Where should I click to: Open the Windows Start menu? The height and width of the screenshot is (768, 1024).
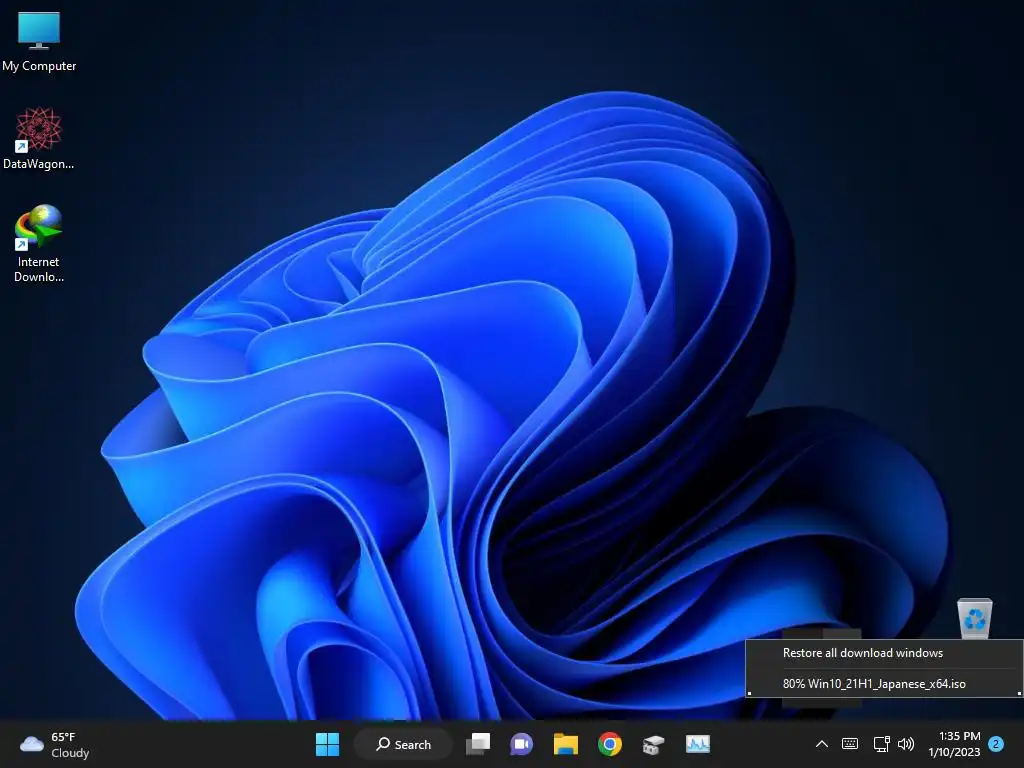click(x=327, y=744)
